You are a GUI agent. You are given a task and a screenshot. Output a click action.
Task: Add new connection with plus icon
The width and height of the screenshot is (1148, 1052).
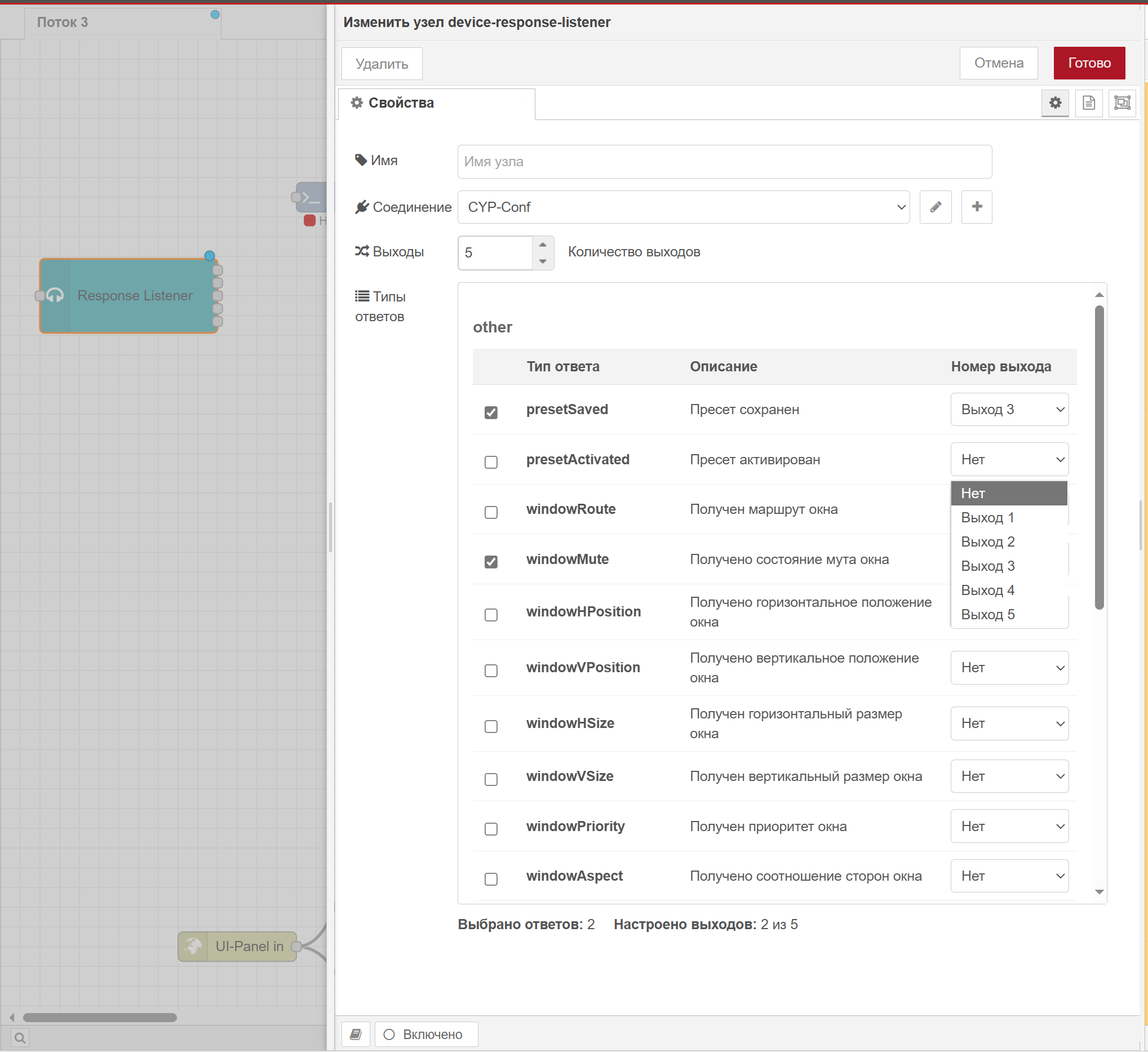[976, 207]
